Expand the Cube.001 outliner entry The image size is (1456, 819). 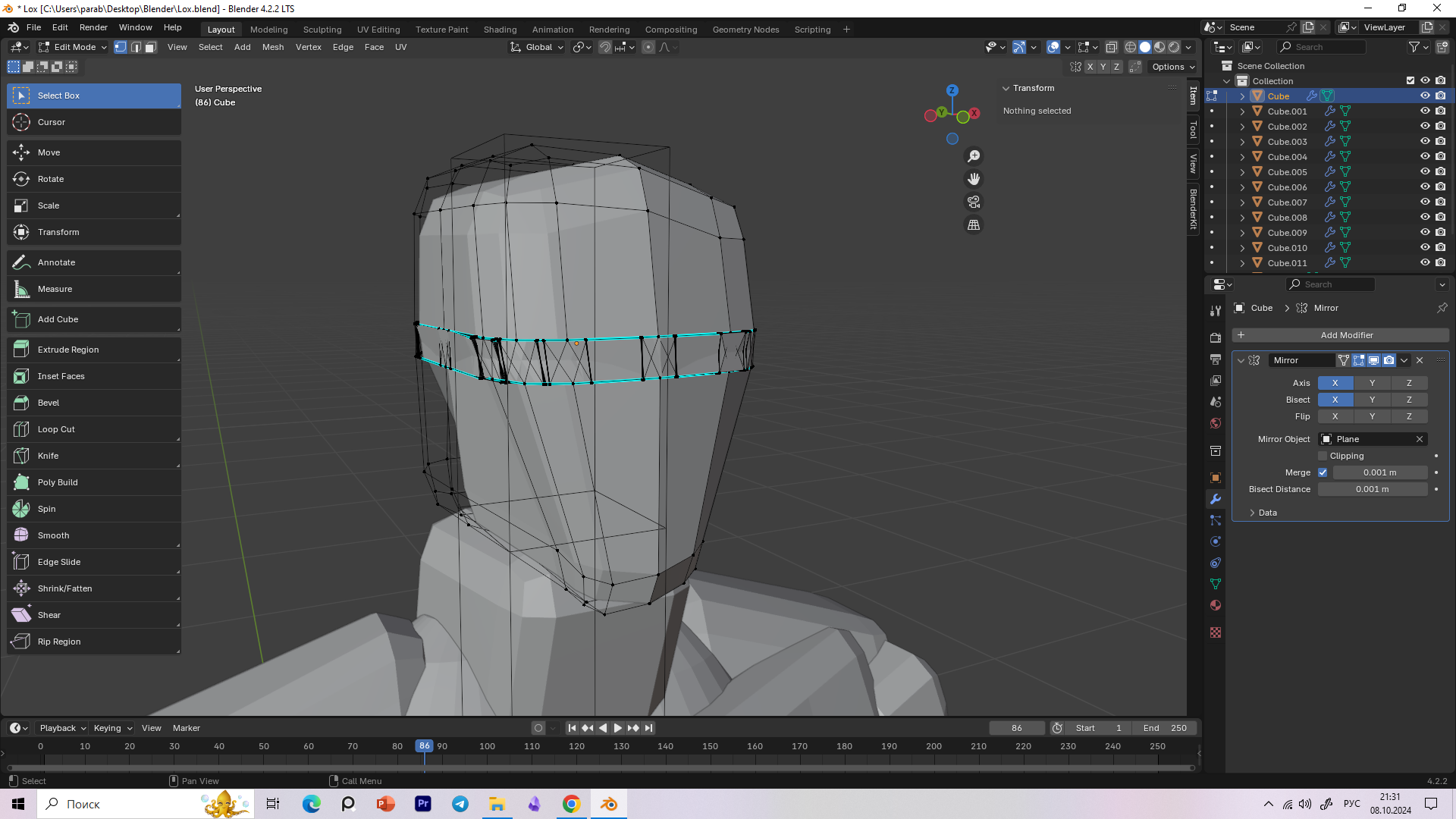point(1242,111)
